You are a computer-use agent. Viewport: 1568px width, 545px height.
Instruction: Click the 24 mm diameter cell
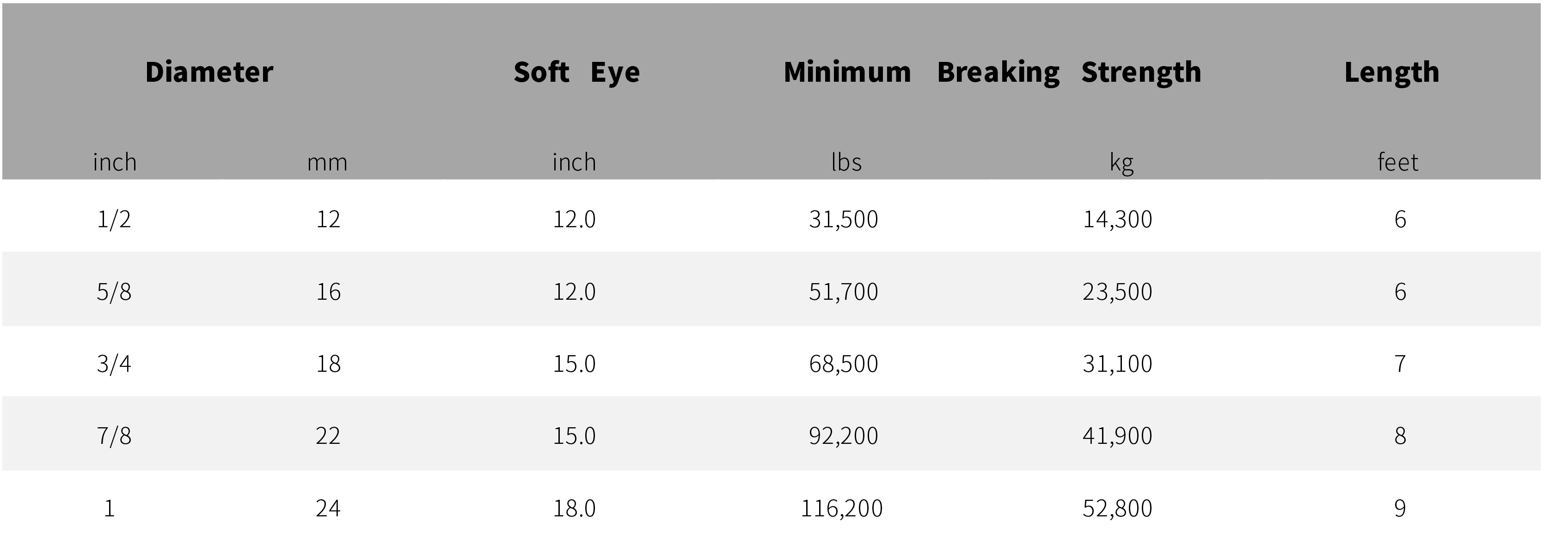click(327, 509)
